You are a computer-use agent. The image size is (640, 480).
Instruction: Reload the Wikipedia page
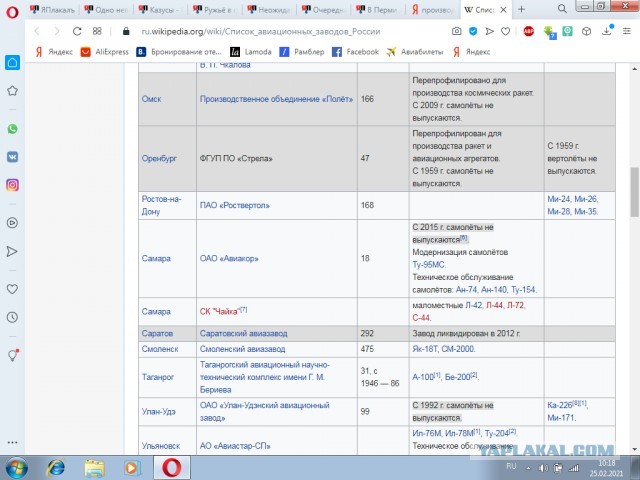coord(77,31)
